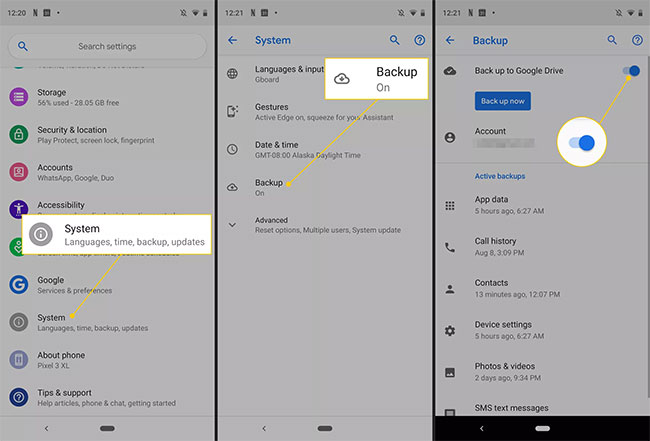
Task: Tap Device settings gear icon
Action: 450,331
